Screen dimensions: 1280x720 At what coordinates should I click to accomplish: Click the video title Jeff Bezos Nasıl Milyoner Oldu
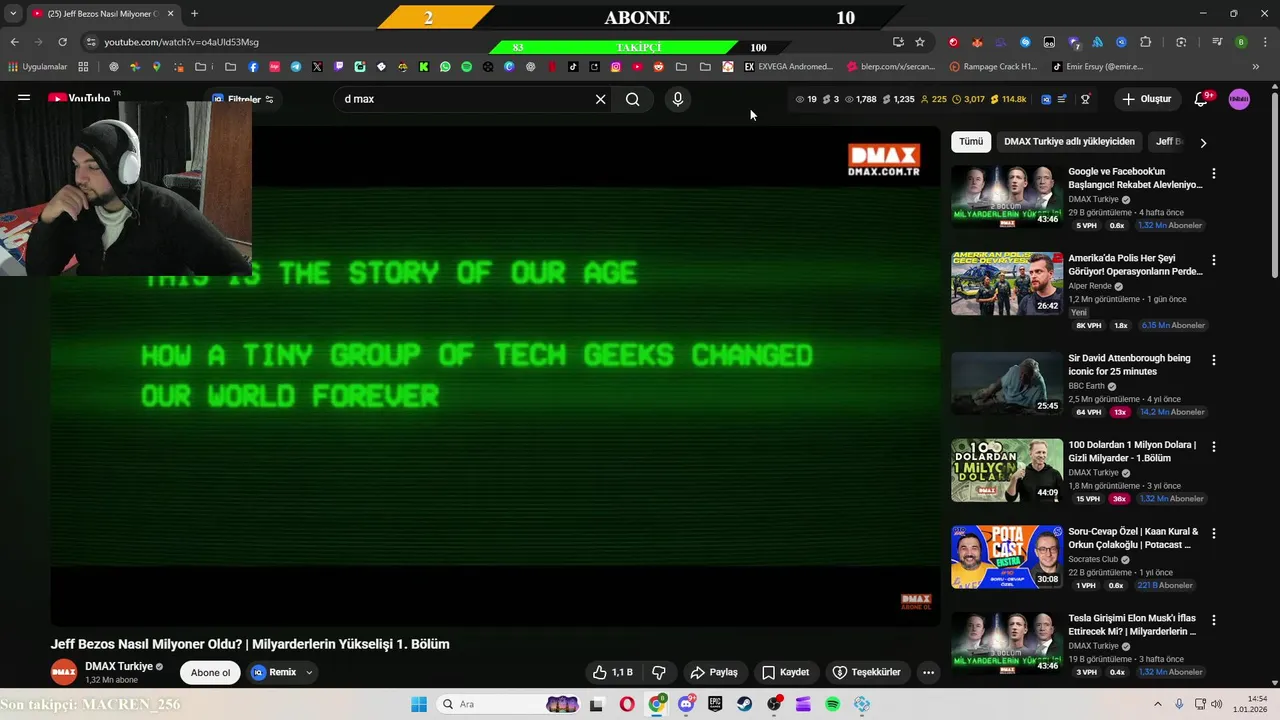pos(250,644)
